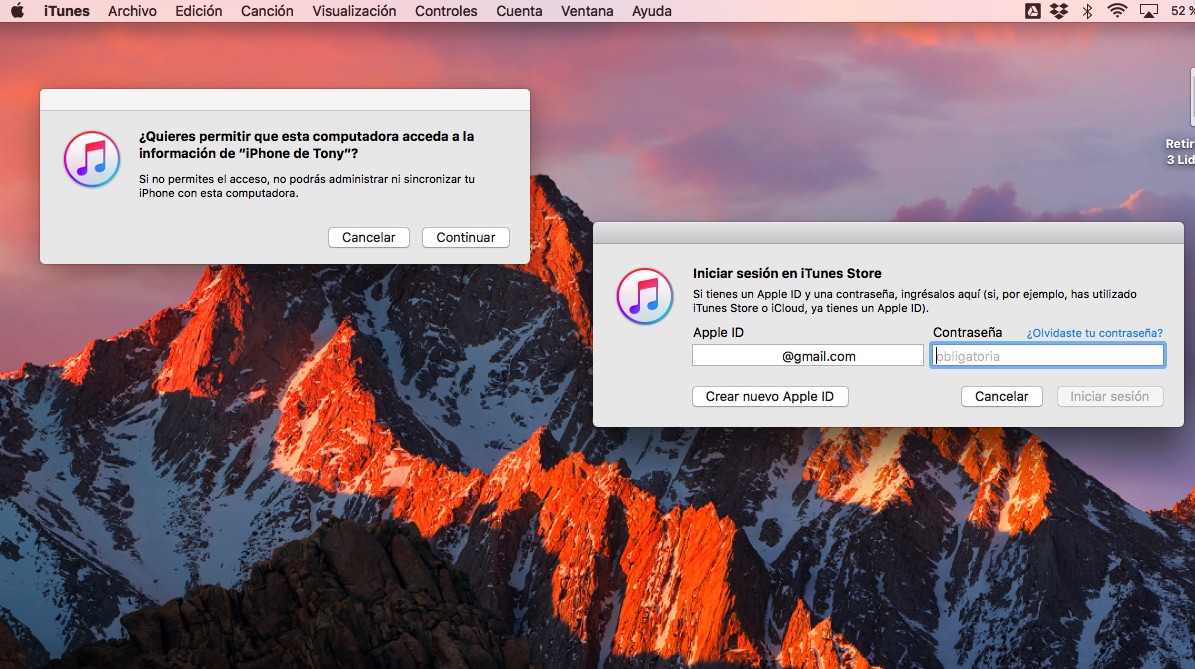
Task: Cancel the iTunes Store sign-in dialog
Action: coord(1001,397)
